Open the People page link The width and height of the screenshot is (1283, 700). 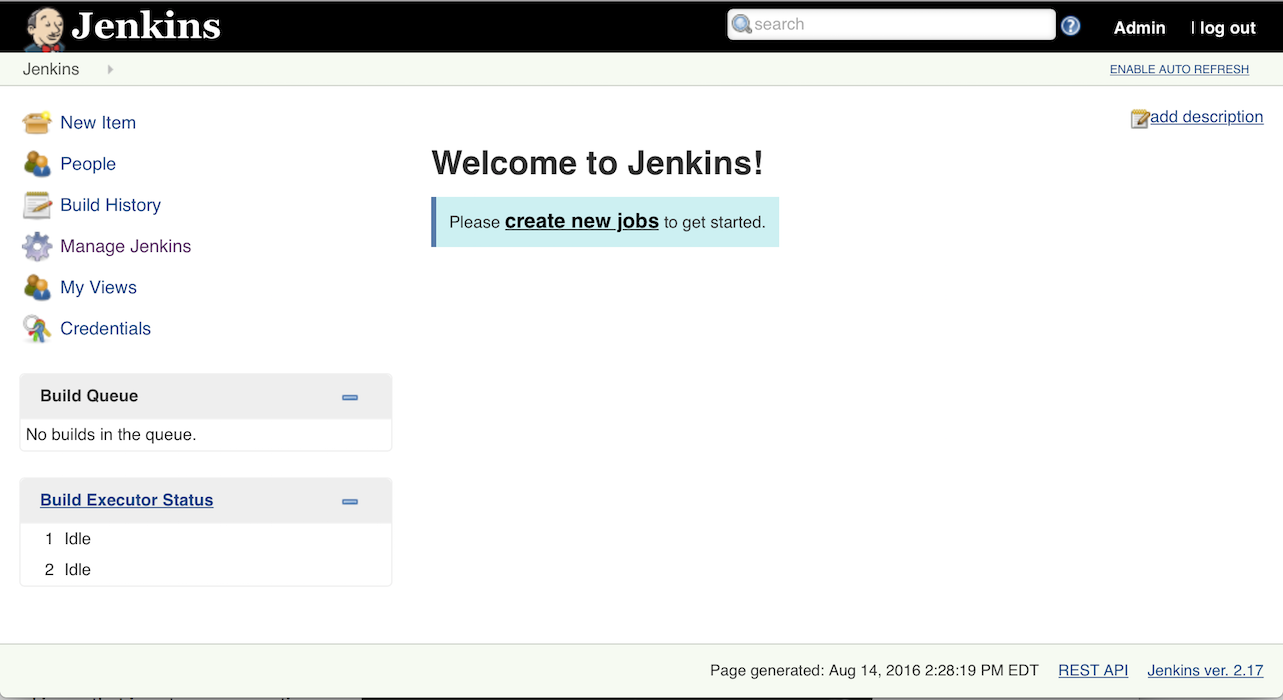point(88,164)
